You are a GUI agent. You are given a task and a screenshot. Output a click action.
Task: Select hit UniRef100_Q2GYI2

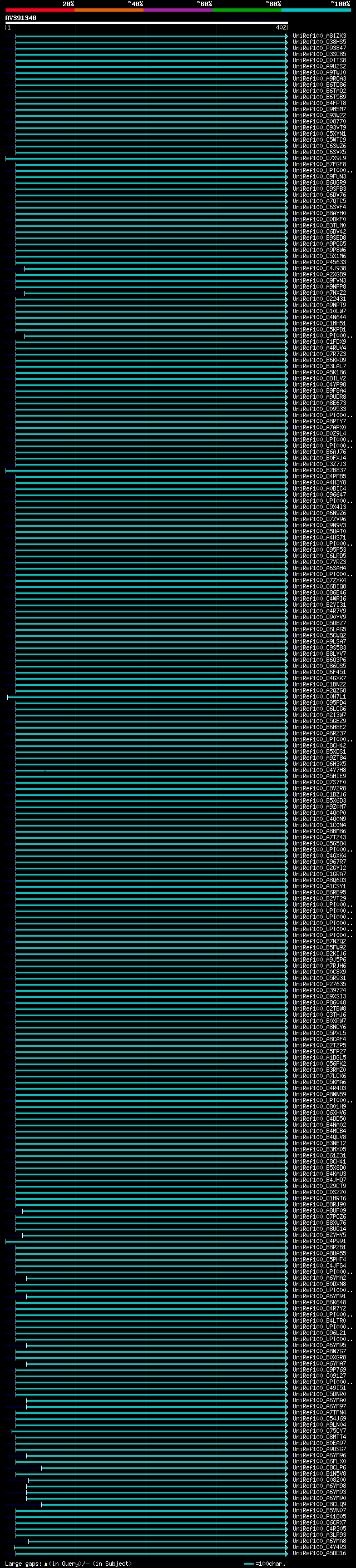319,868
